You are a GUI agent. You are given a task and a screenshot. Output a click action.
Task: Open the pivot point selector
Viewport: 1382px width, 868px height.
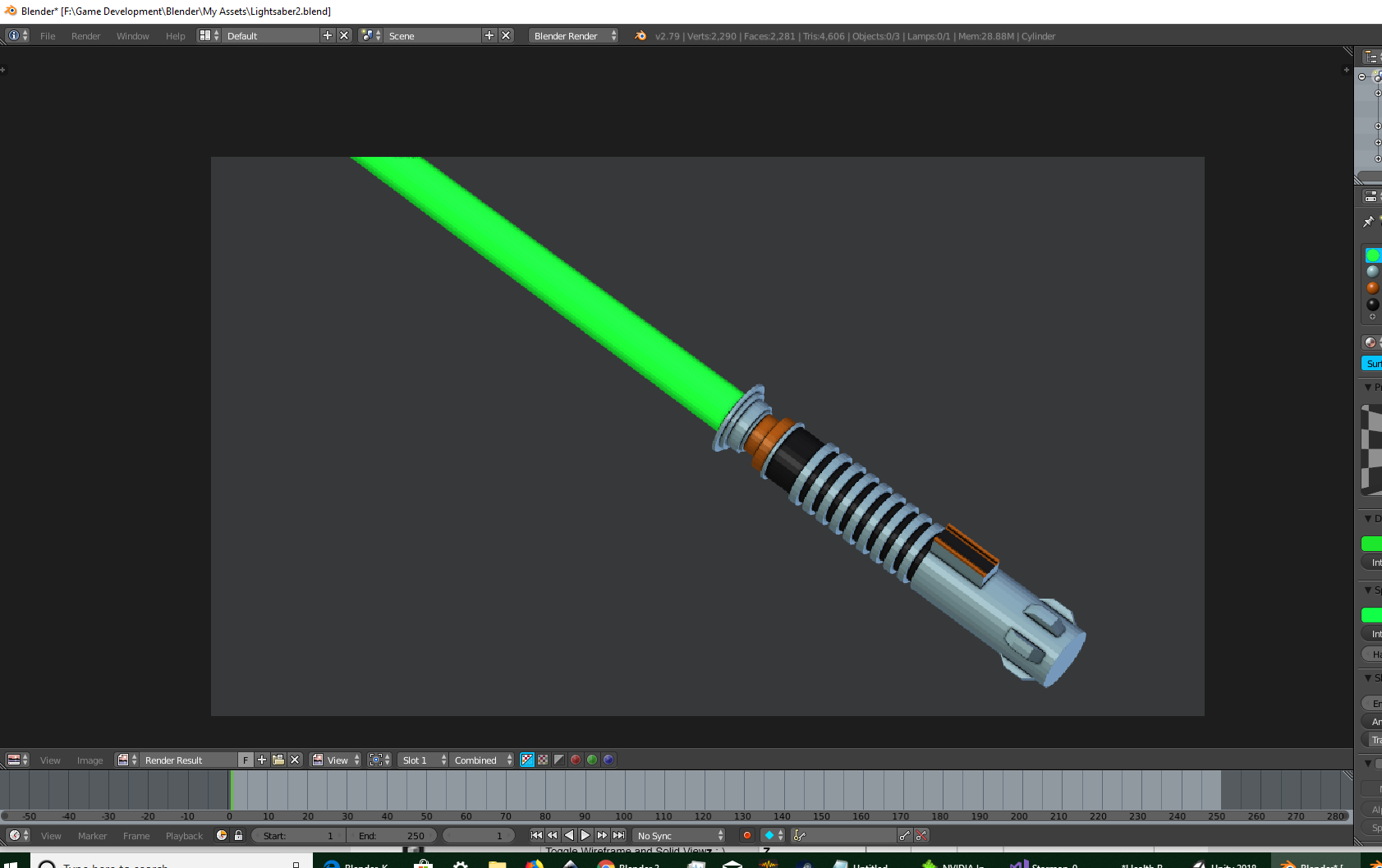379,760
